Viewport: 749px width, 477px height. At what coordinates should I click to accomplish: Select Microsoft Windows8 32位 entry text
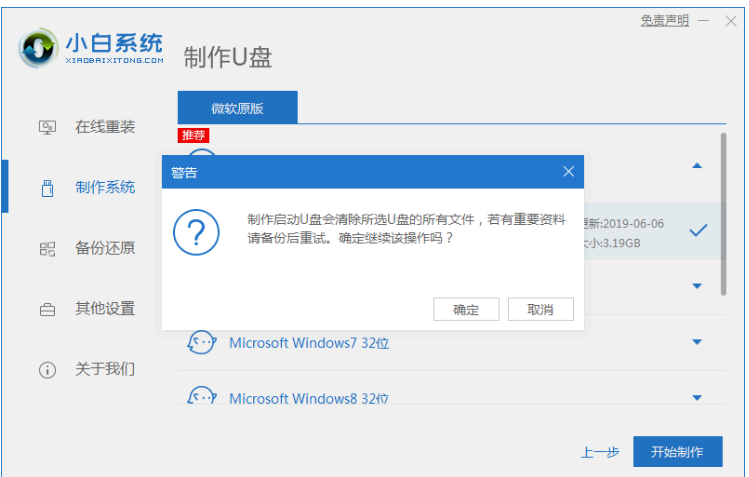[x=309, y=398]
